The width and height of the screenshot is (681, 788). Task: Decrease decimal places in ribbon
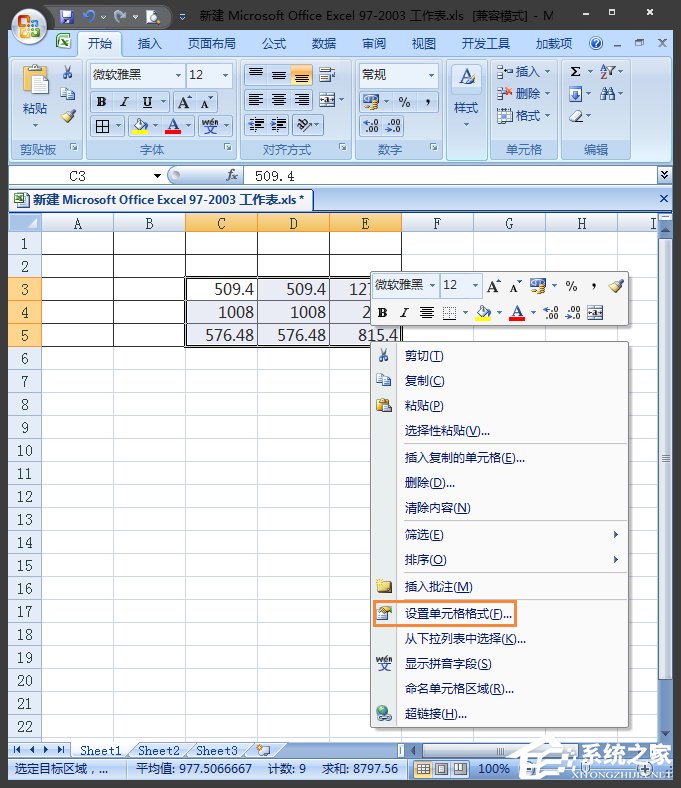click(x=393, y=126)
